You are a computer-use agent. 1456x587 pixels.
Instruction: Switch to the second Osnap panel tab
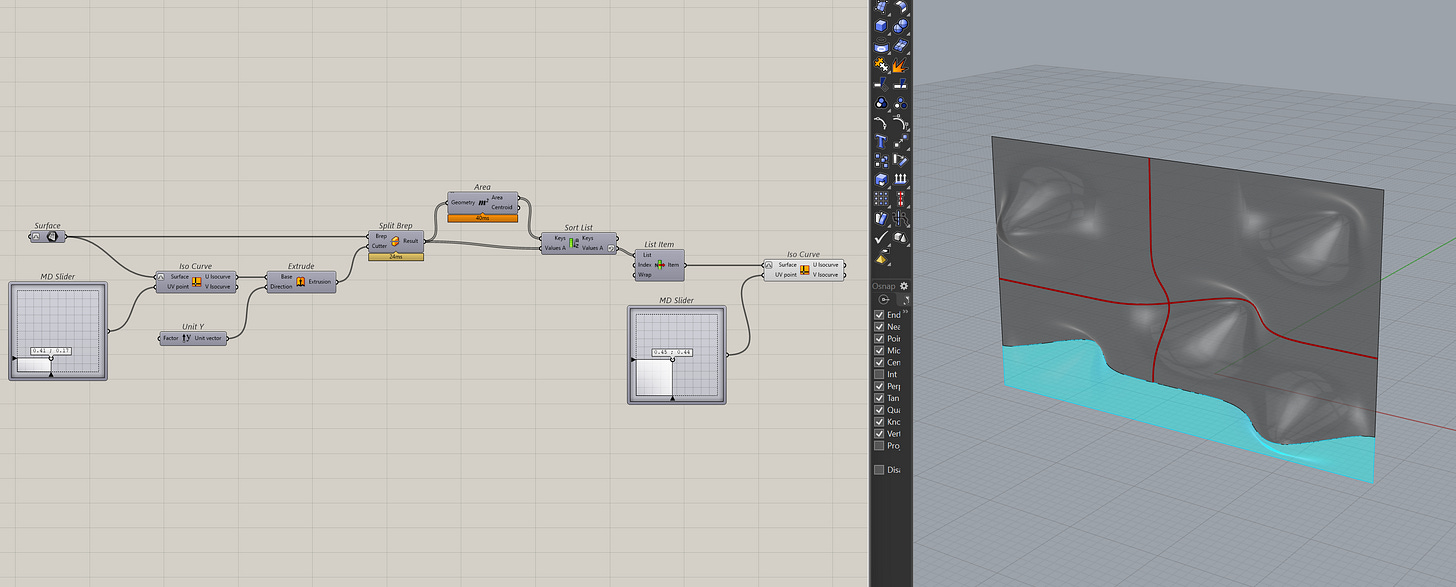tap(903, 299)
